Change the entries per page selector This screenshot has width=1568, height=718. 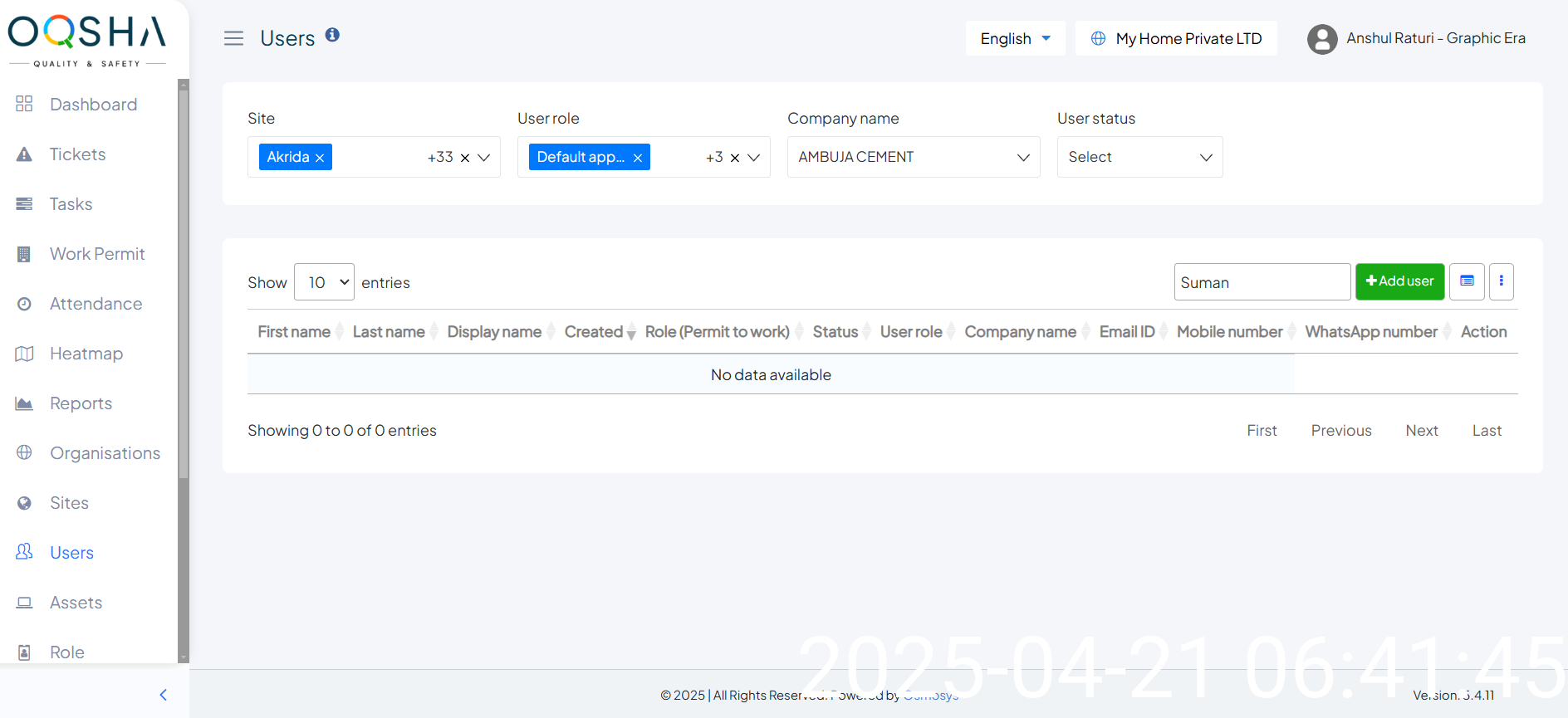(x=324, y=282)
